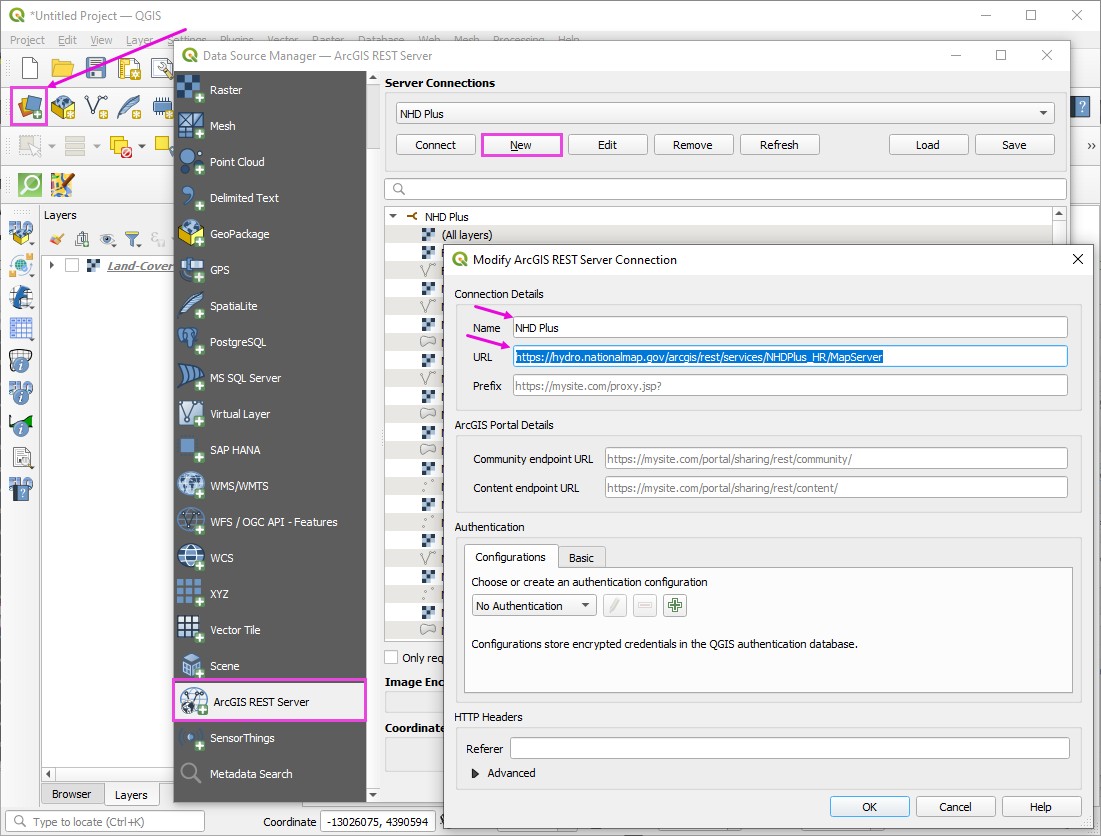Click the Open Data Source Manager toolbar icon
The width and height of the screenshot is (1101, 836).
[31, 105]
